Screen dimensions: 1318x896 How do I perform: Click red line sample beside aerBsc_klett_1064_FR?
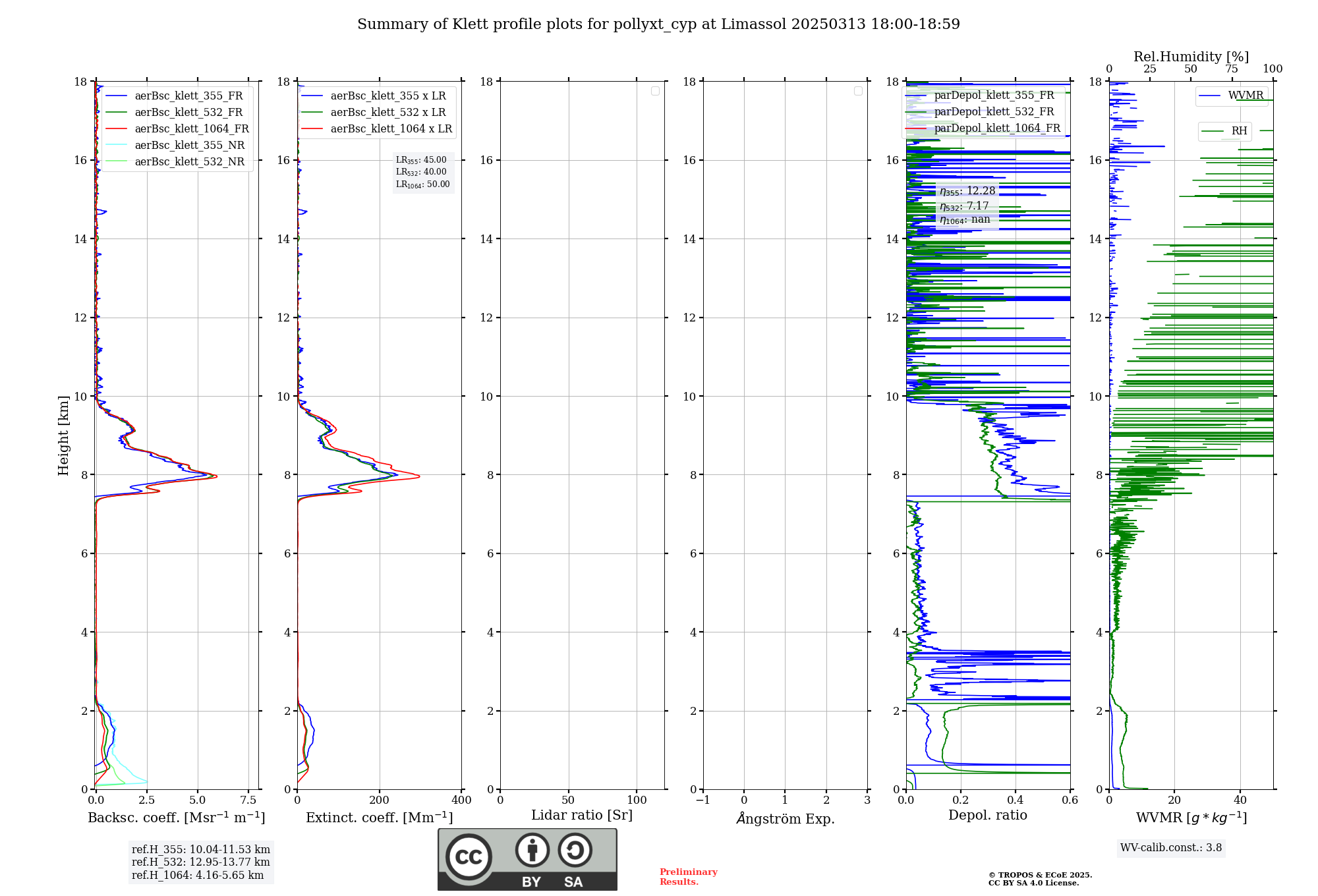[x=116, y=129]
